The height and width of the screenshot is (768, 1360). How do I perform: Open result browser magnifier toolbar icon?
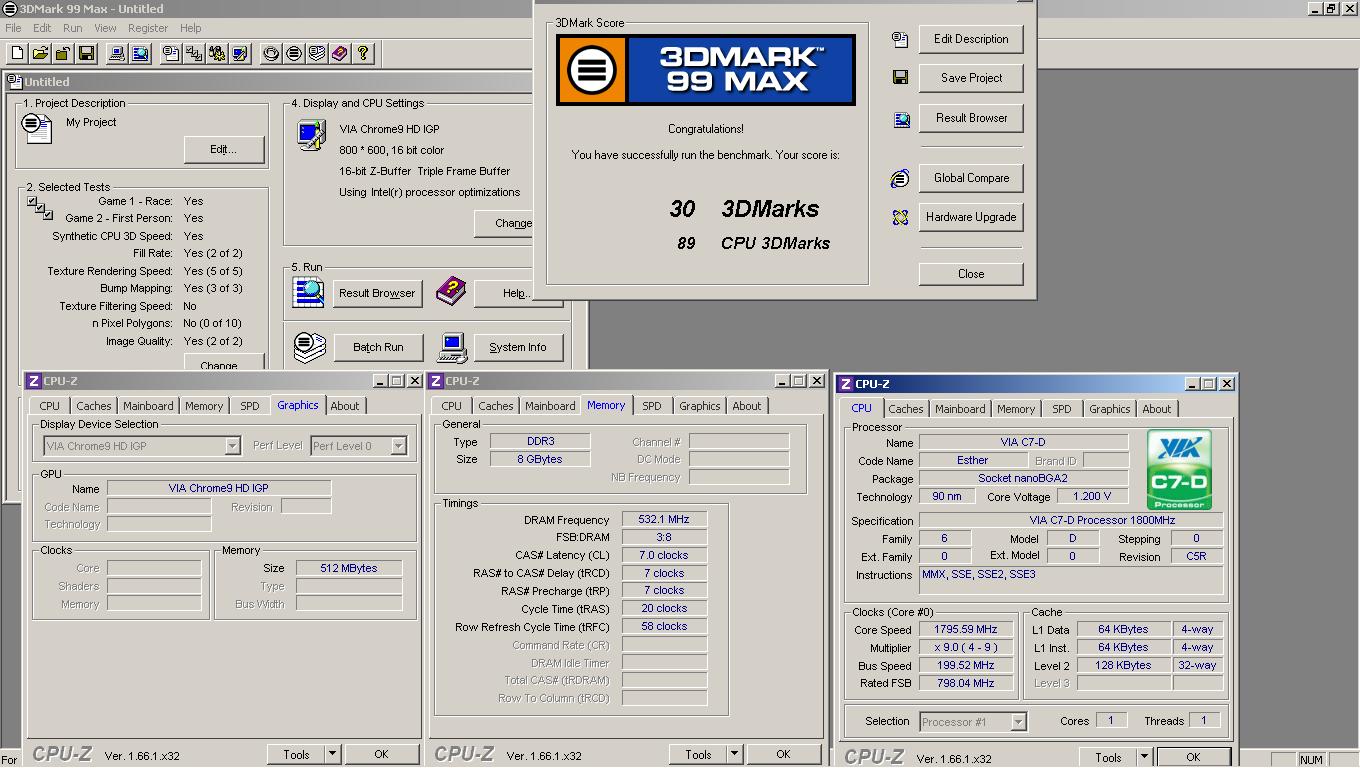140,53
